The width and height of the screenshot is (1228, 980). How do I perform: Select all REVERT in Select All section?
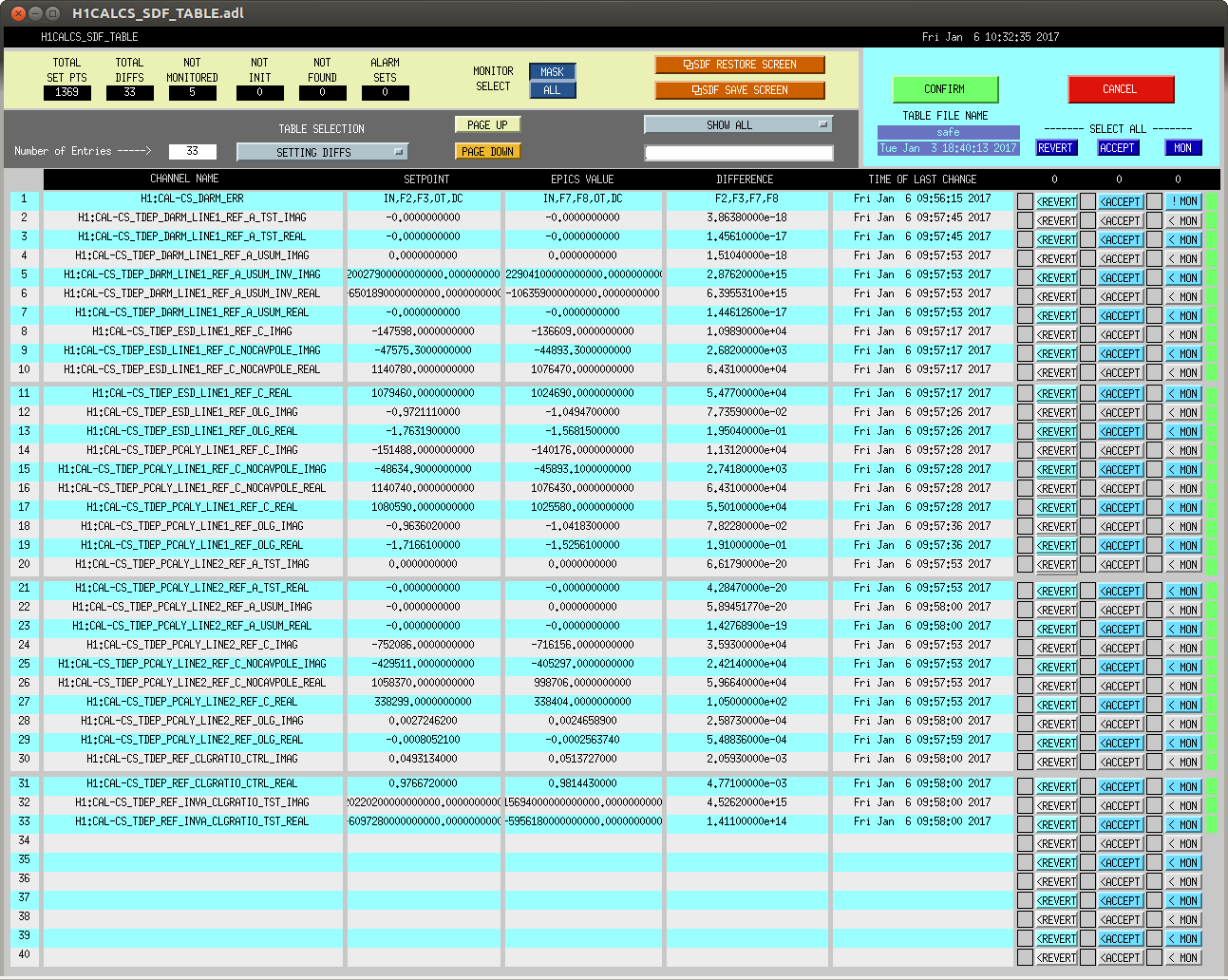tap(1055, 148)
